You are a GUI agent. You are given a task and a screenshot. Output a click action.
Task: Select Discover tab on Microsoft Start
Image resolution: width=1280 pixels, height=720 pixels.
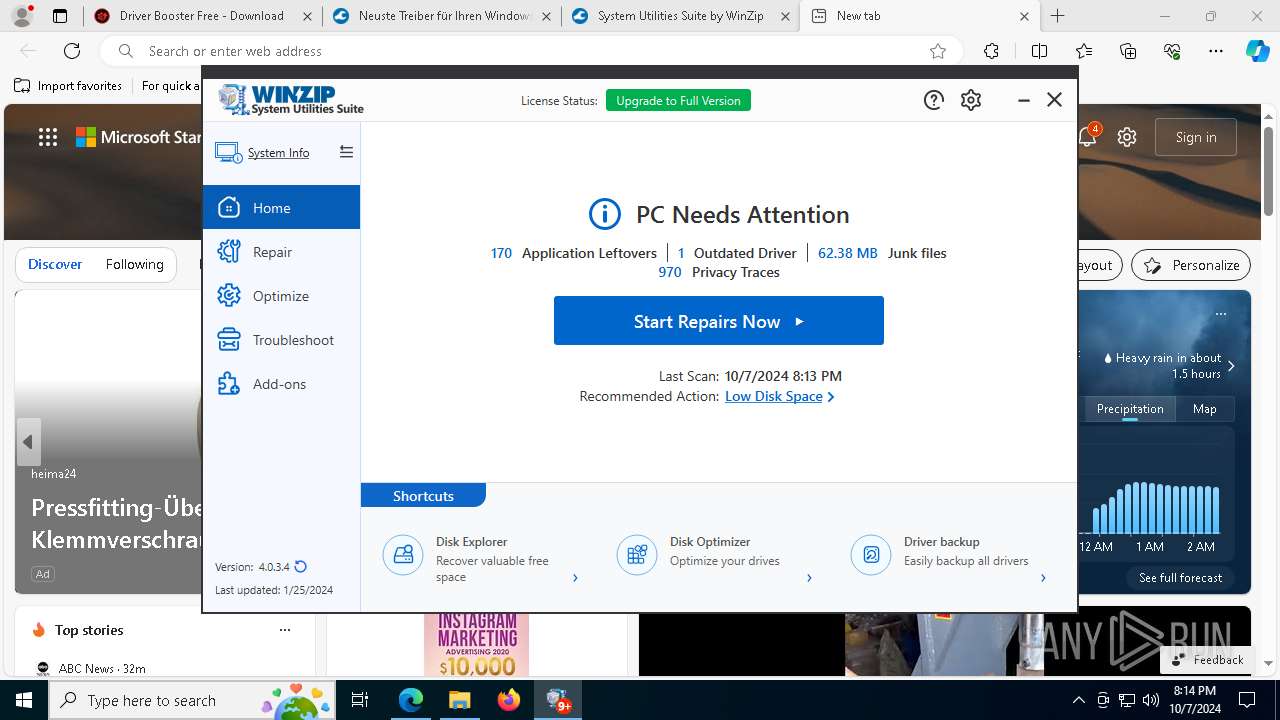(x=55, y=264)
